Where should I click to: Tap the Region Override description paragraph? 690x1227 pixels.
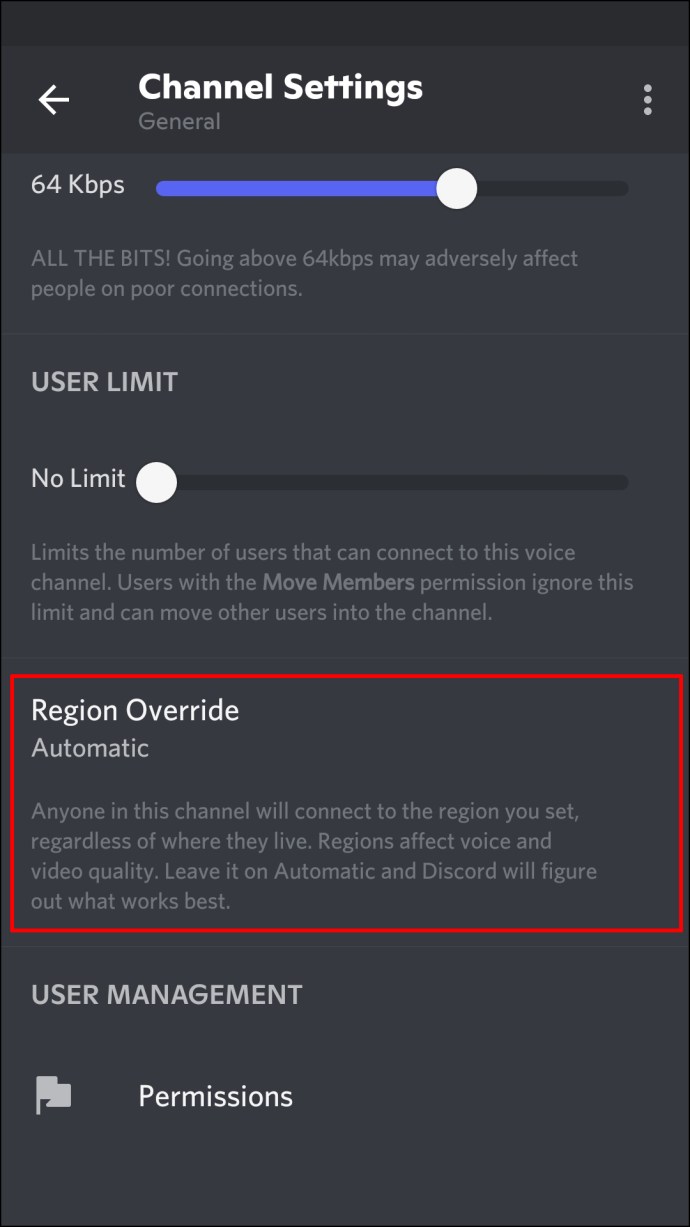[x=314, y=856]
